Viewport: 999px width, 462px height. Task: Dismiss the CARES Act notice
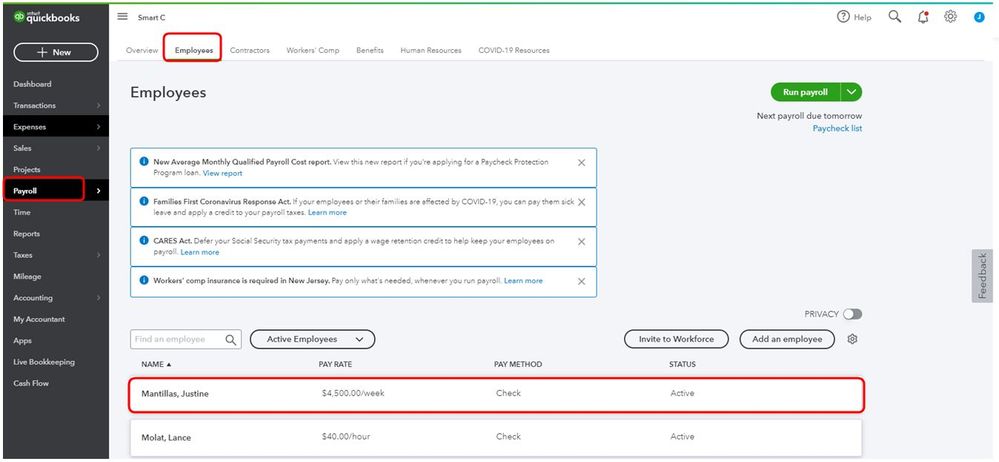tap(581, 242)
